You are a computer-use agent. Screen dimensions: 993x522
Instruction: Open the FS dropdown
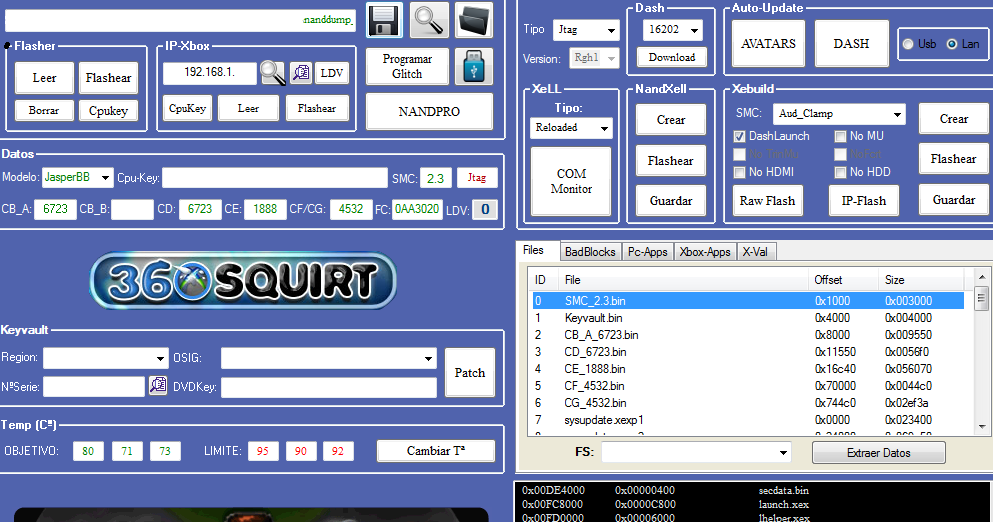click(x=697, y=452)
